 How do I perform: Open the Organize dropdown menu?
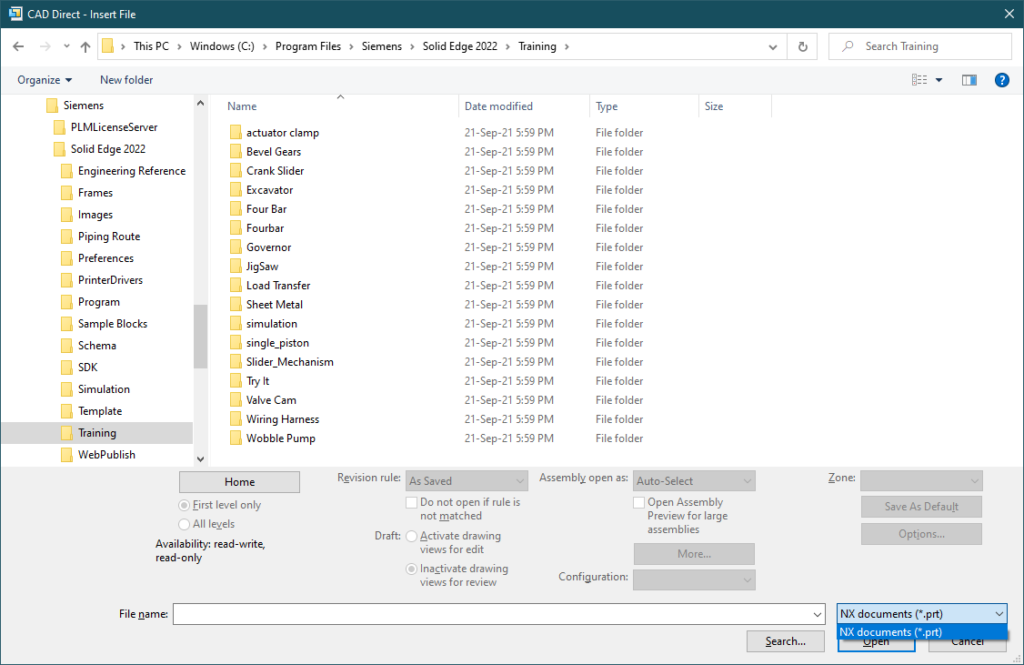pyautogui.click(x=44, y=80)
